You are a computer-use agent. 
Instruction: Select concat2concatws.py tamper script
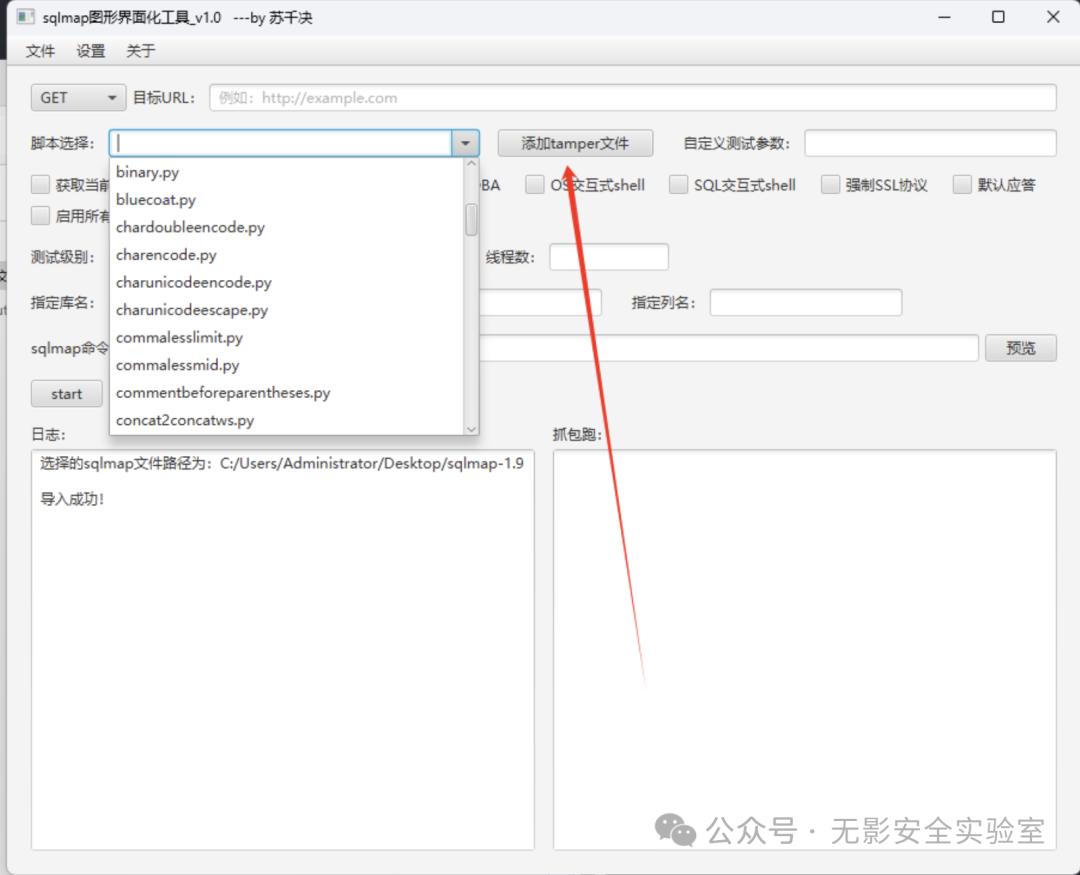[x=287, y=420]
